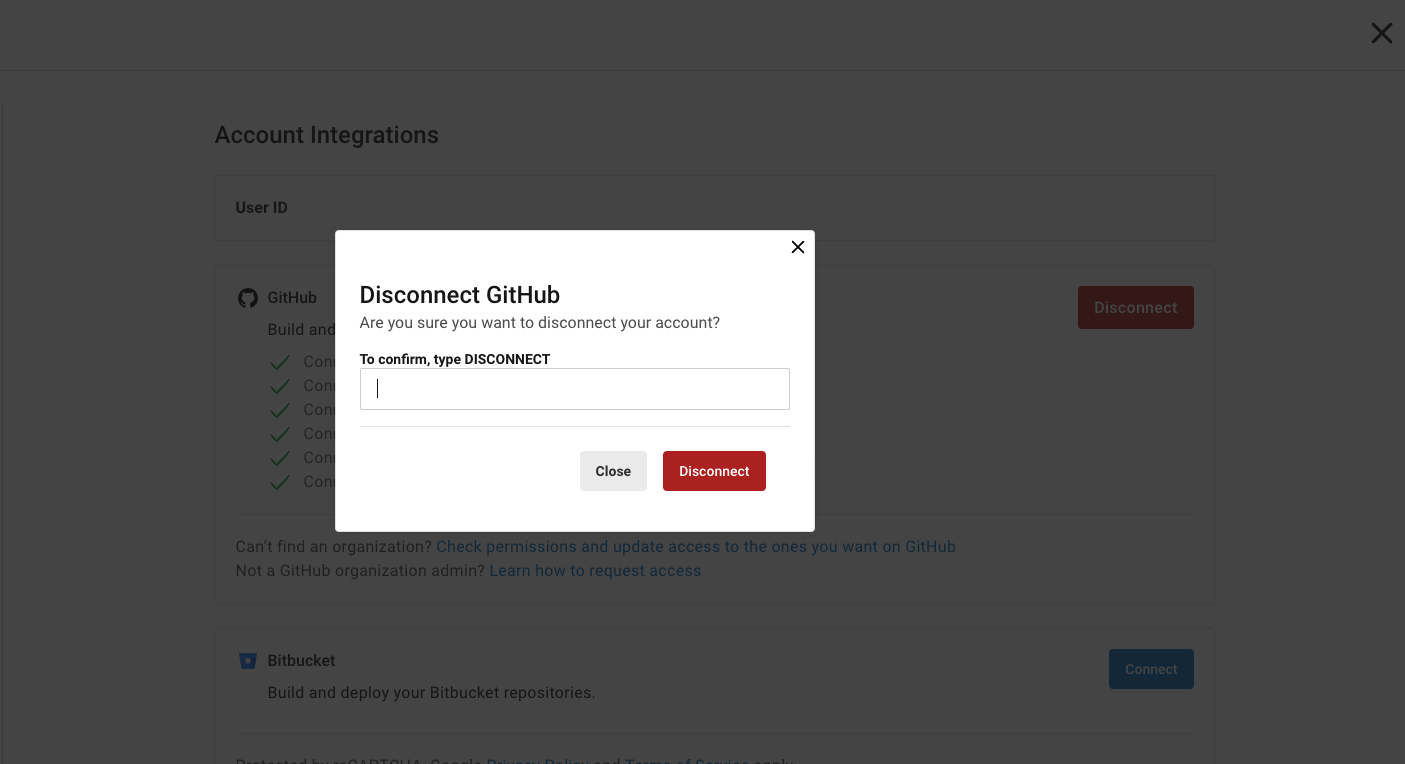Open the Check permissions and update access link
This screenshot has width=1405, height=764.
(695, 547)
